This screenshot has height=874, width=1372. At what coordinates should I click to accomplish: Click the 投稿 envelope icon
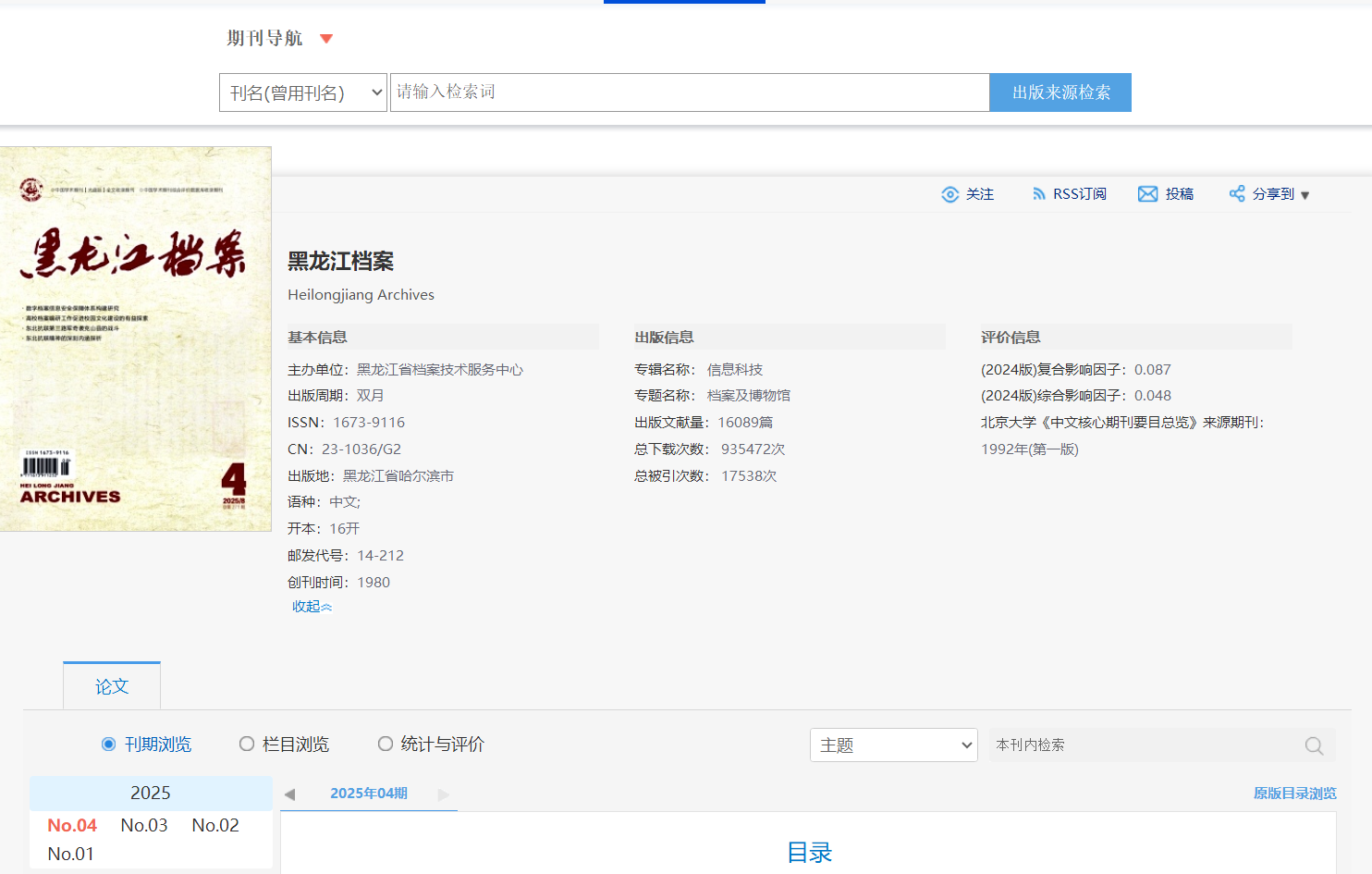tap(1147, 194)
